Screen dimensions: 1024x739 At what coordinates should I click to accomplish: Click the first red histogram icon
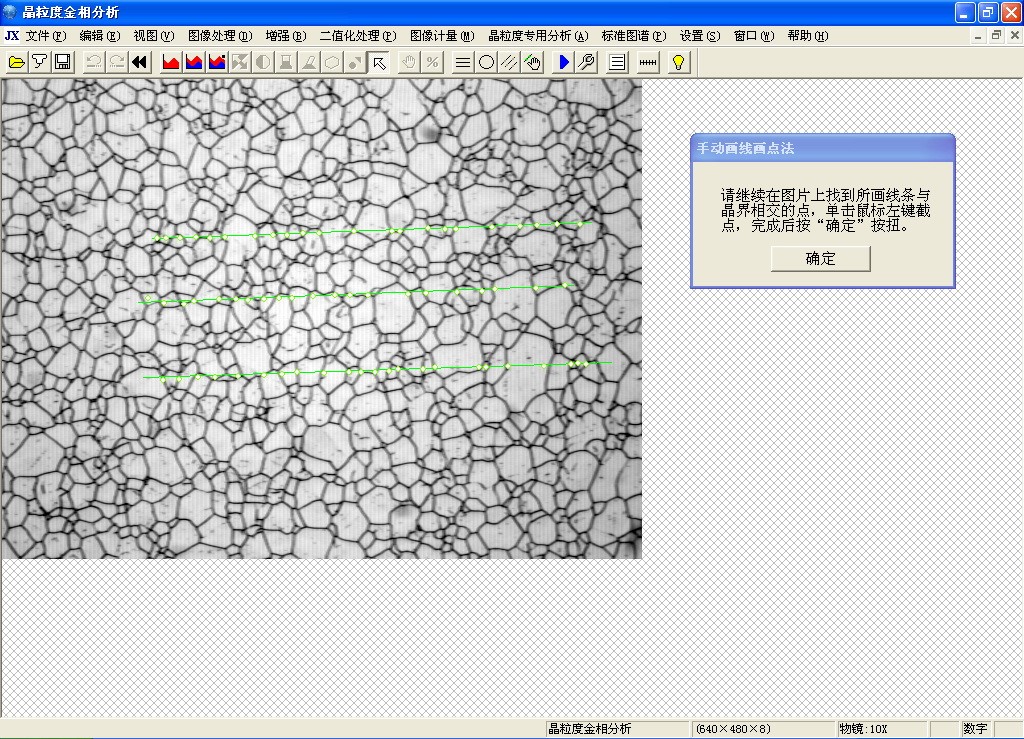171,62
